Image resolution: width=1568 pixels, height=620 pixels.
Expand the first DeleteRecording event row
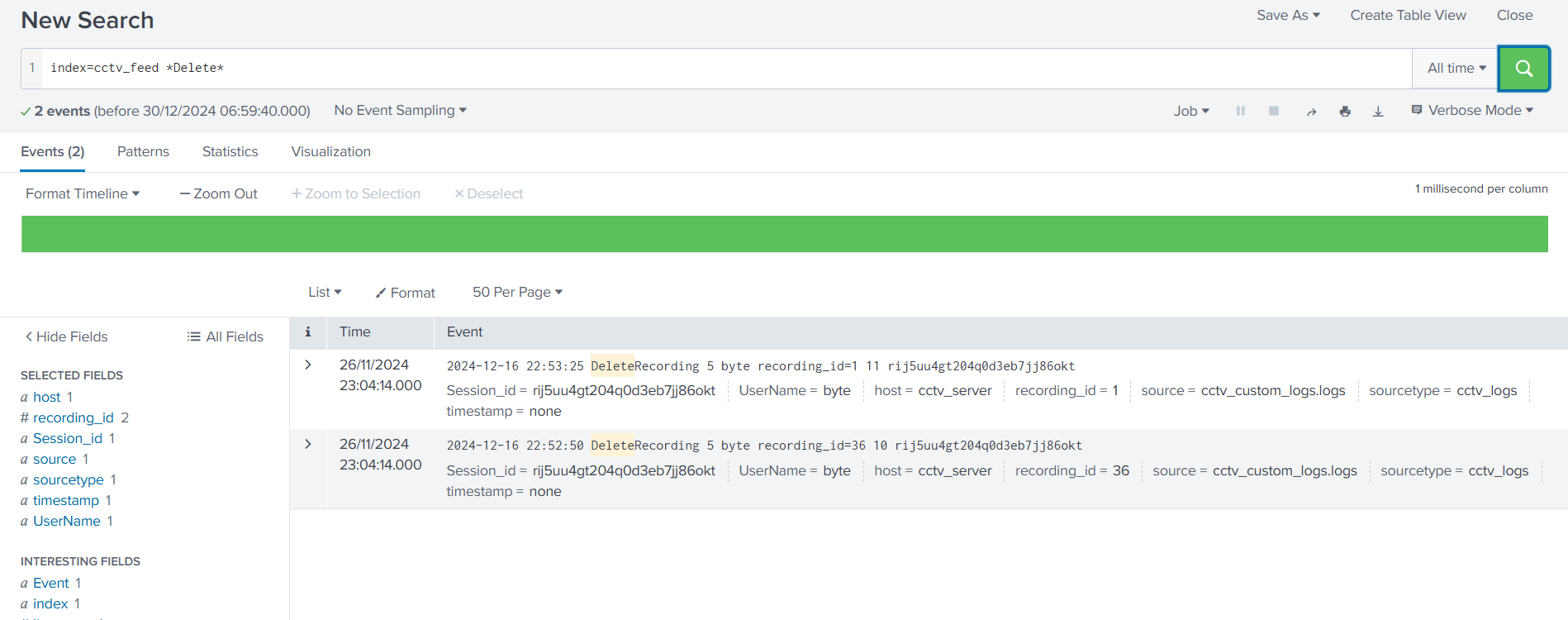pyautogui.click(x=308, y=365)
